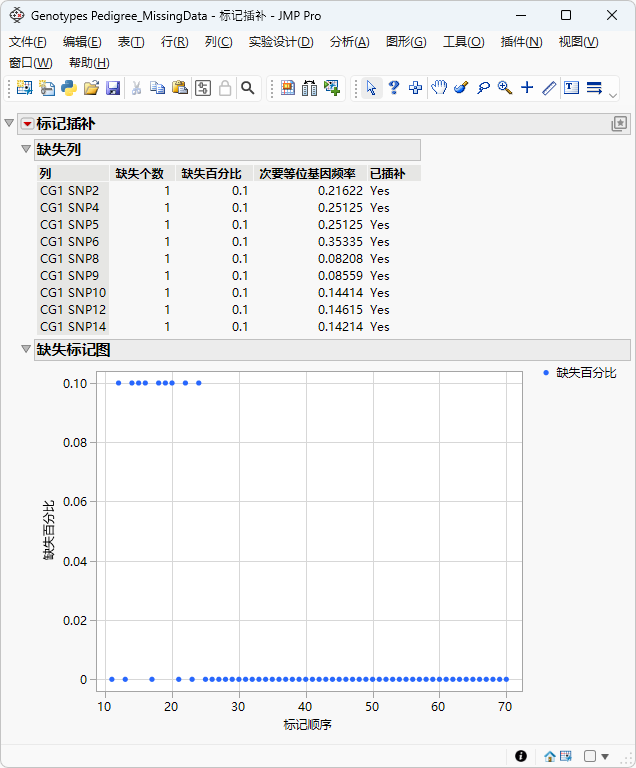Select the Text annotation tool
The image size is (636, 768).
click(571, 88)
